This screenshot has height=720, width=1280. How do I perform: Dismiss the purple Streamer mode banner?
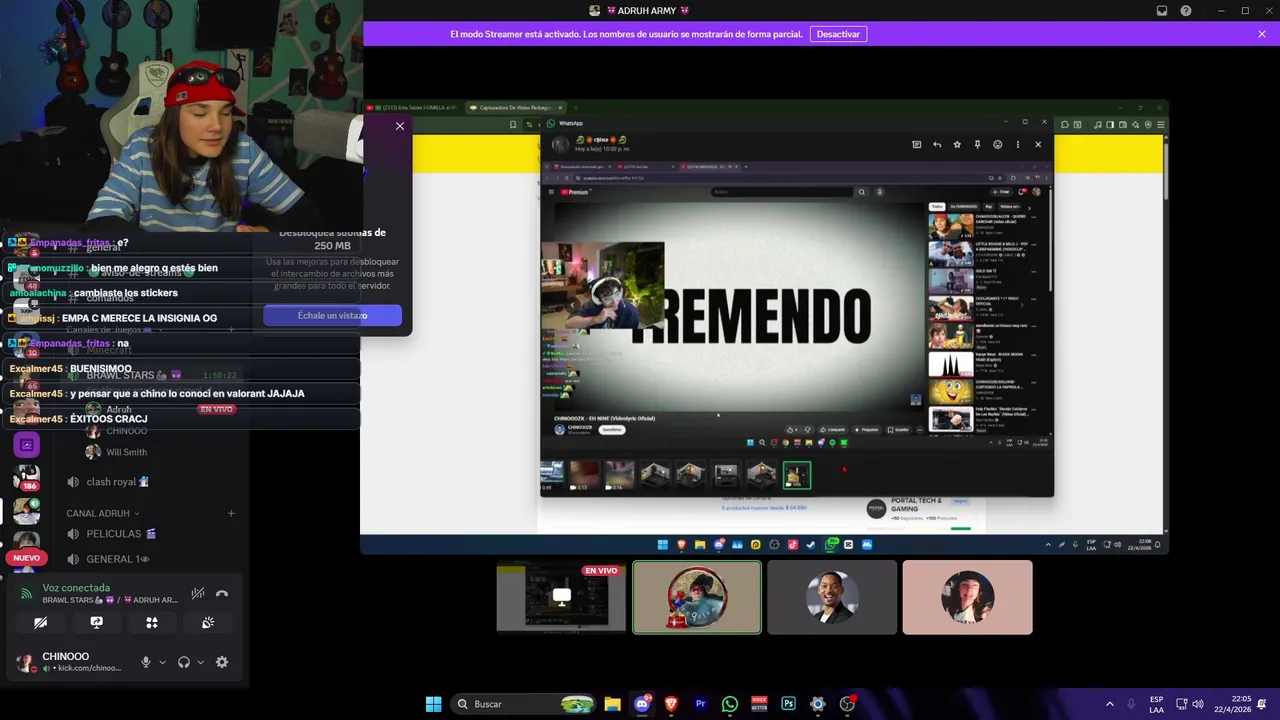pos(1262,34)
